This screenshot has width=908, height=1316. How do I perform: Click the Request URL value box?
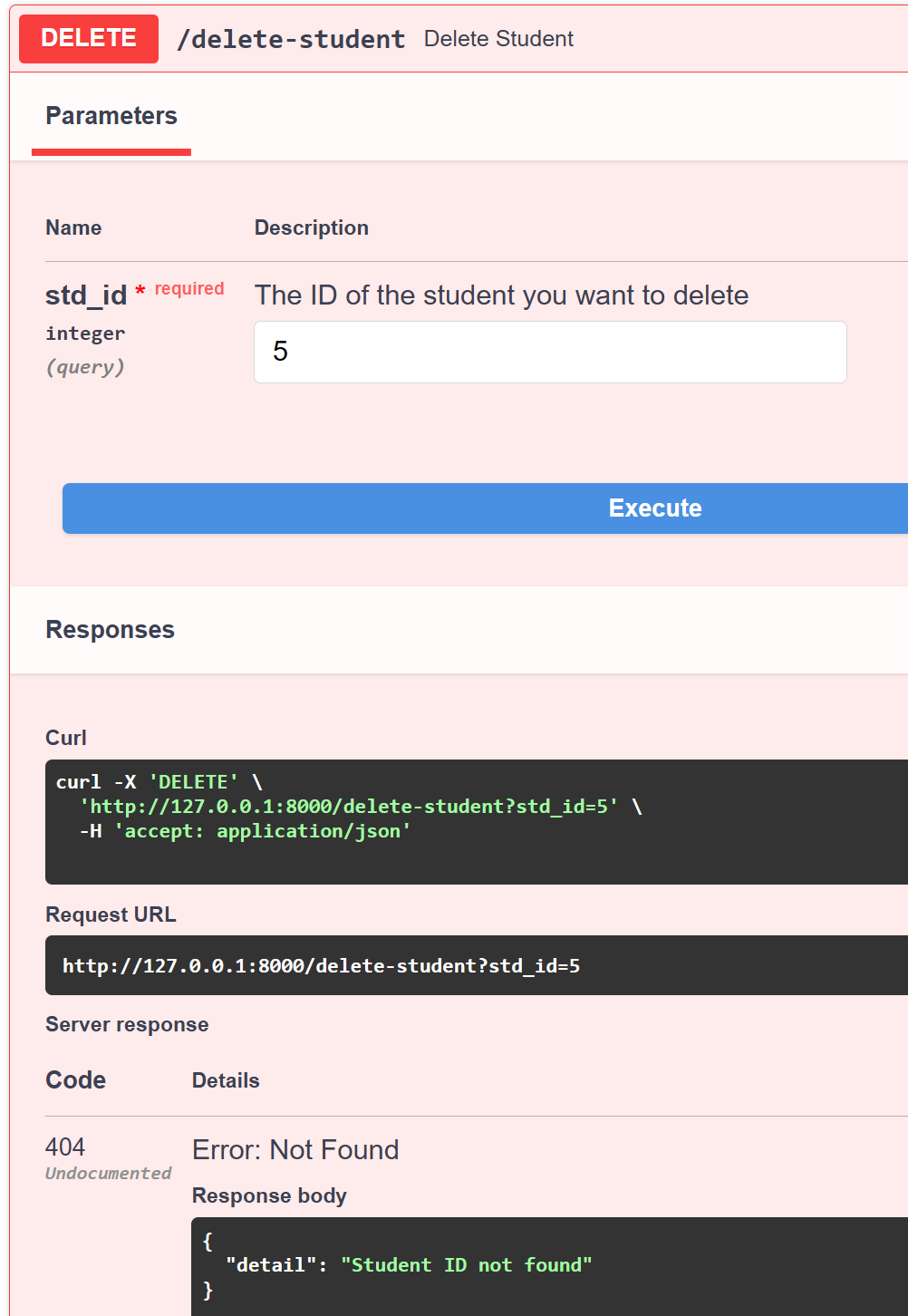[x=321, y=966]
